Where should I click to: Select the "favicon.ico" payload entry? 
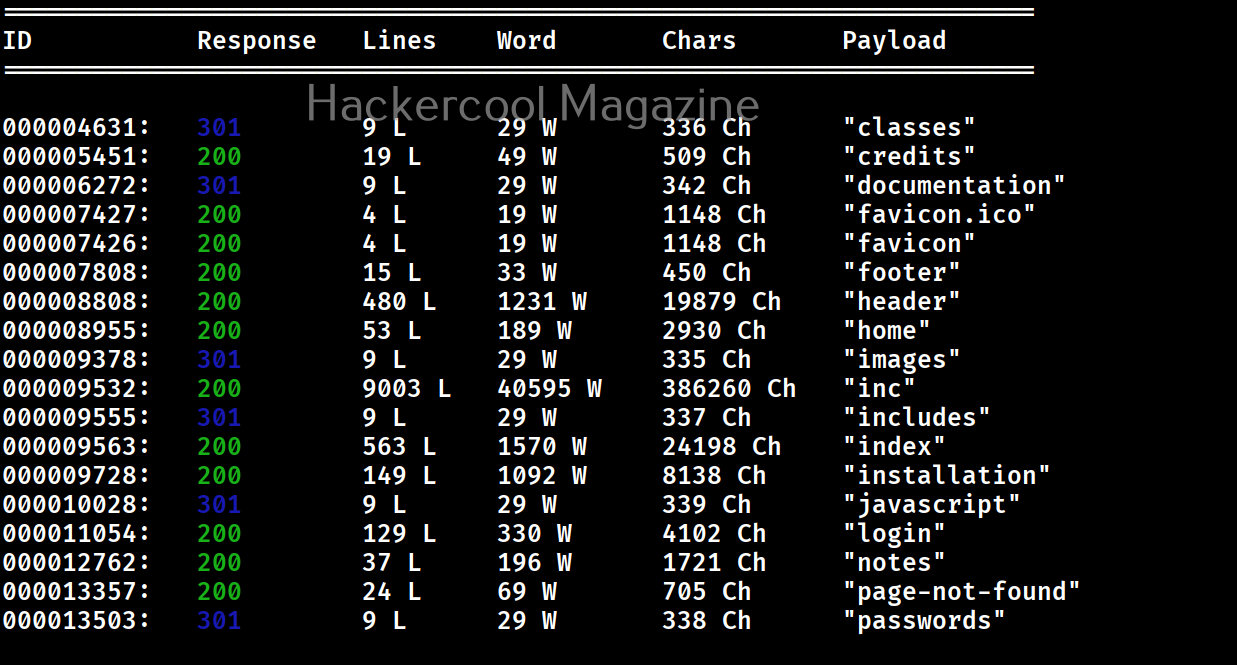click(939, 215)
